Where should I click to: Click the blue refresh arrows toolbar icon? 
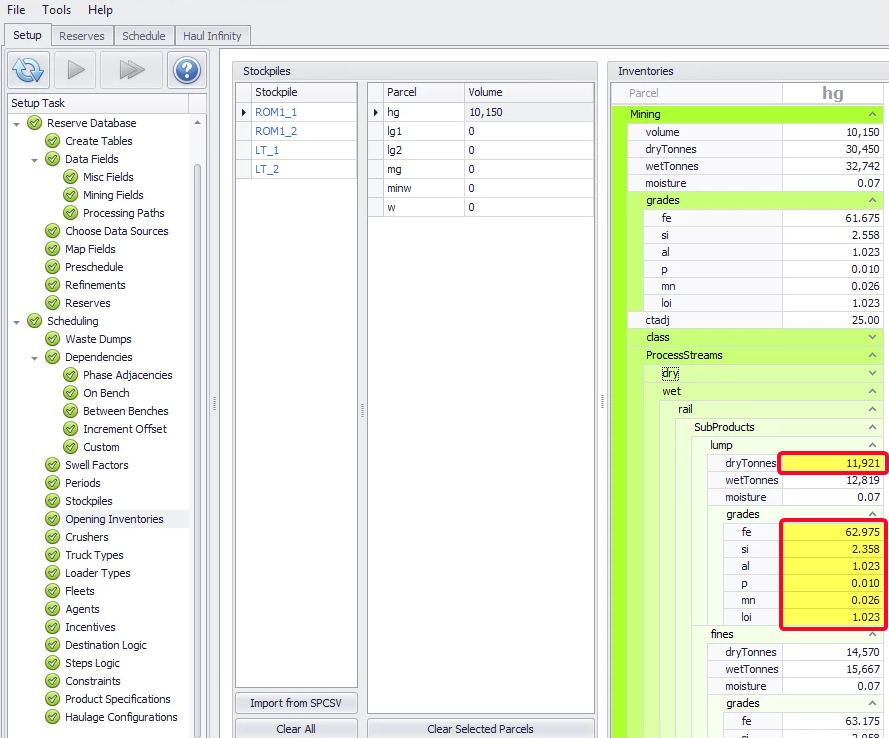[x=30, y=70]
